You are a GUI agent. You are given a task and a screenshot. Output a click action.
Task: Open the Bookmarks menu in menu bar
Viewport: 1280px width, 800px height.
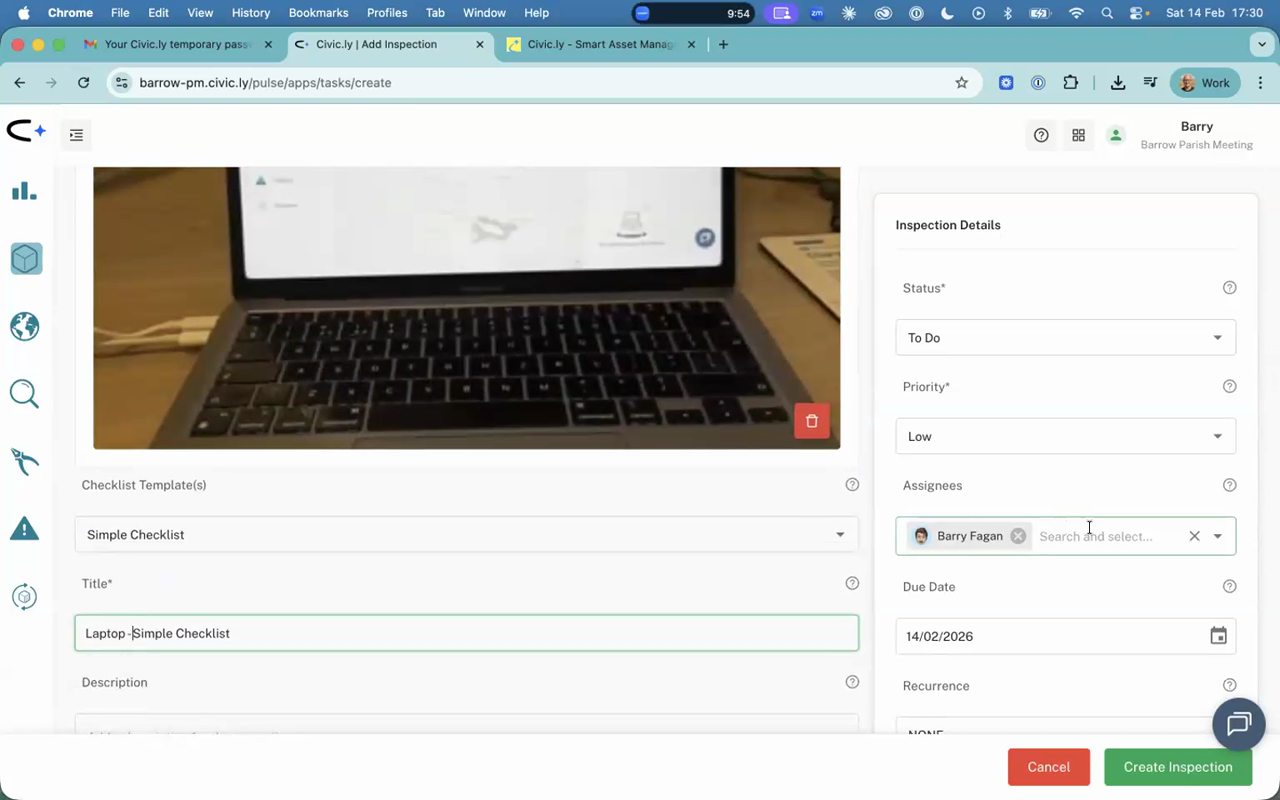point(318,12)
